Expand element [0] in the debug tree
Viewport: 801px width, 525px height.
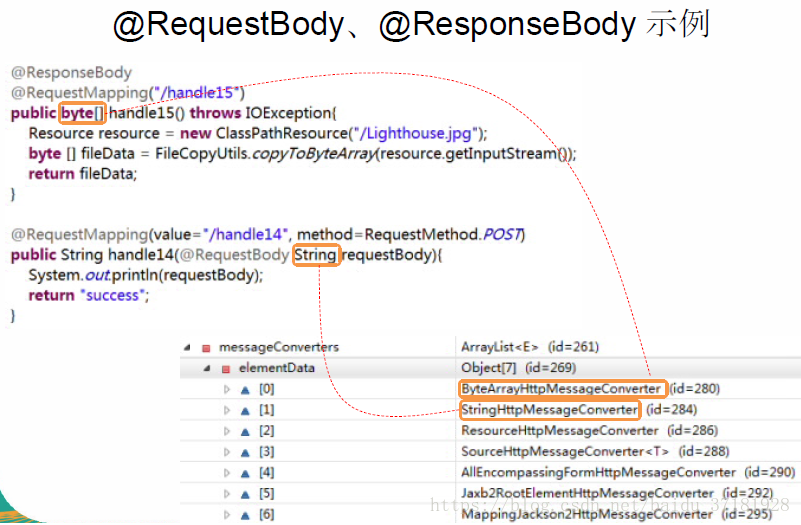(x=227, y=389)
